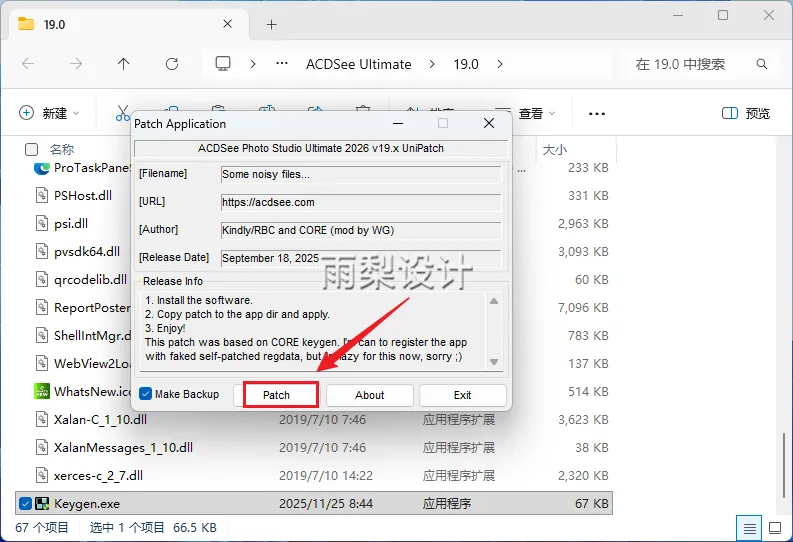Viewport: 793px width, 542px height.
Task: Click the Cut scissors icon in toolbar
Action: pyautogui.click(x=123, y=113)
